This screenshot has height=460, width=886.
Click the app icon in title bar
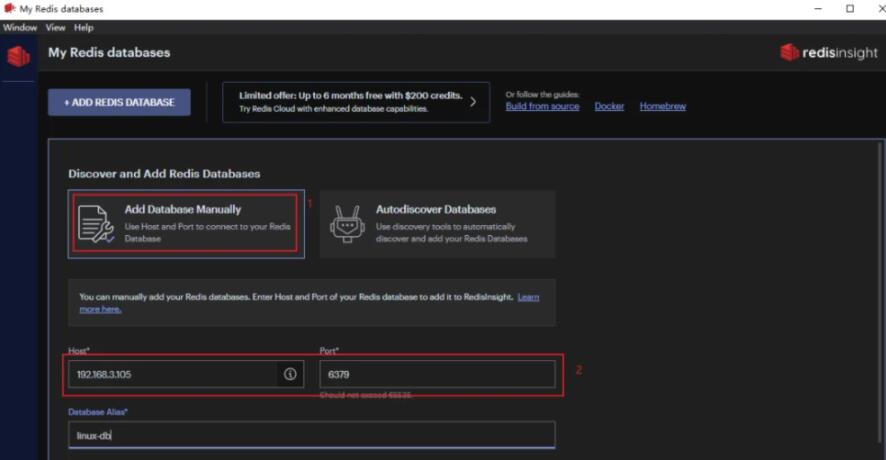coord(9,9)
